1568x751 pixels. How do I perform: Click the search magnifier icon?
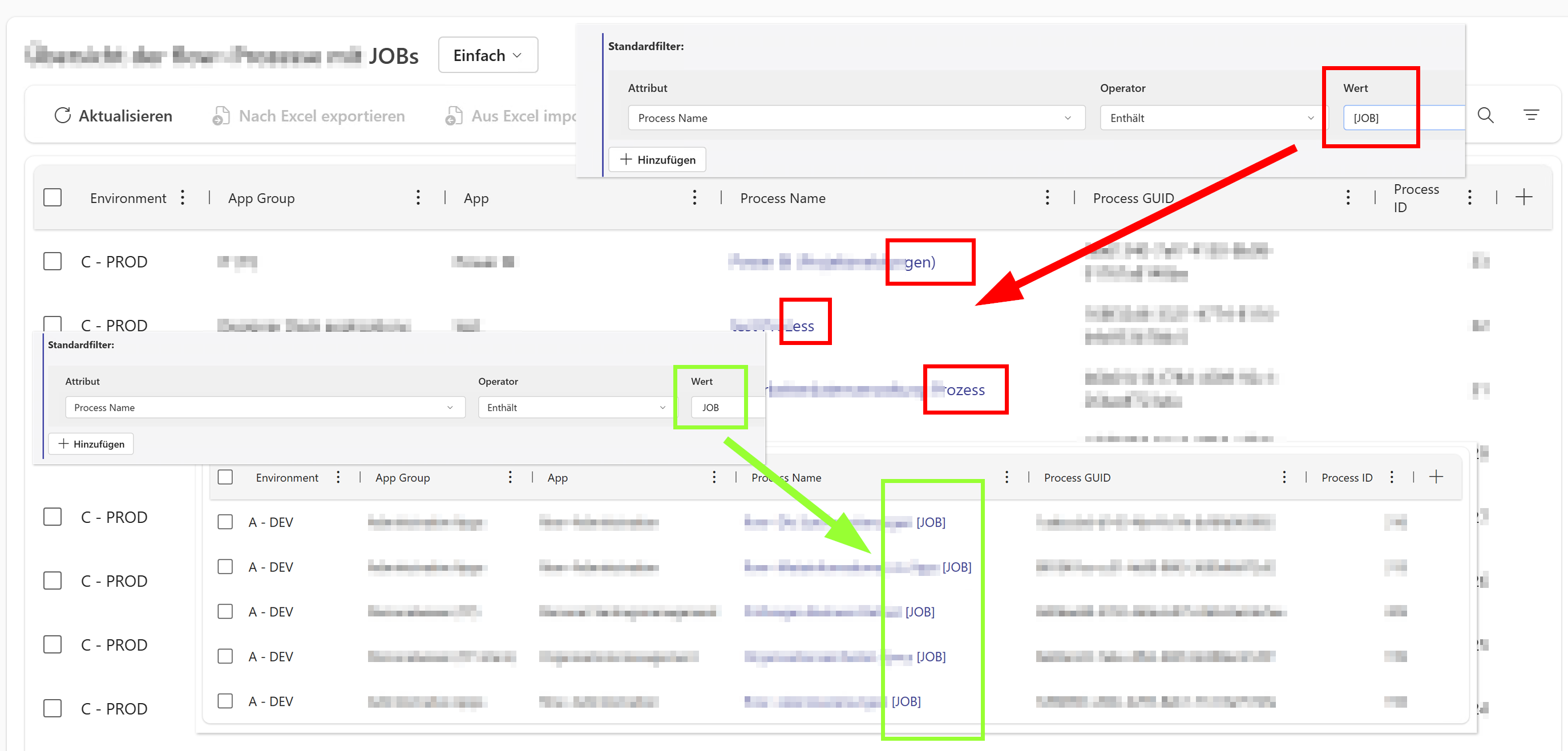click(x=1485, y=115)
